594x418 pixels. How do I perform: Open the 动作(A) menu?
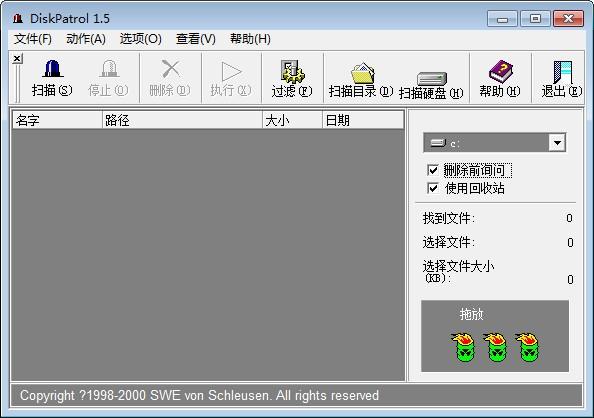pos(86,39)
